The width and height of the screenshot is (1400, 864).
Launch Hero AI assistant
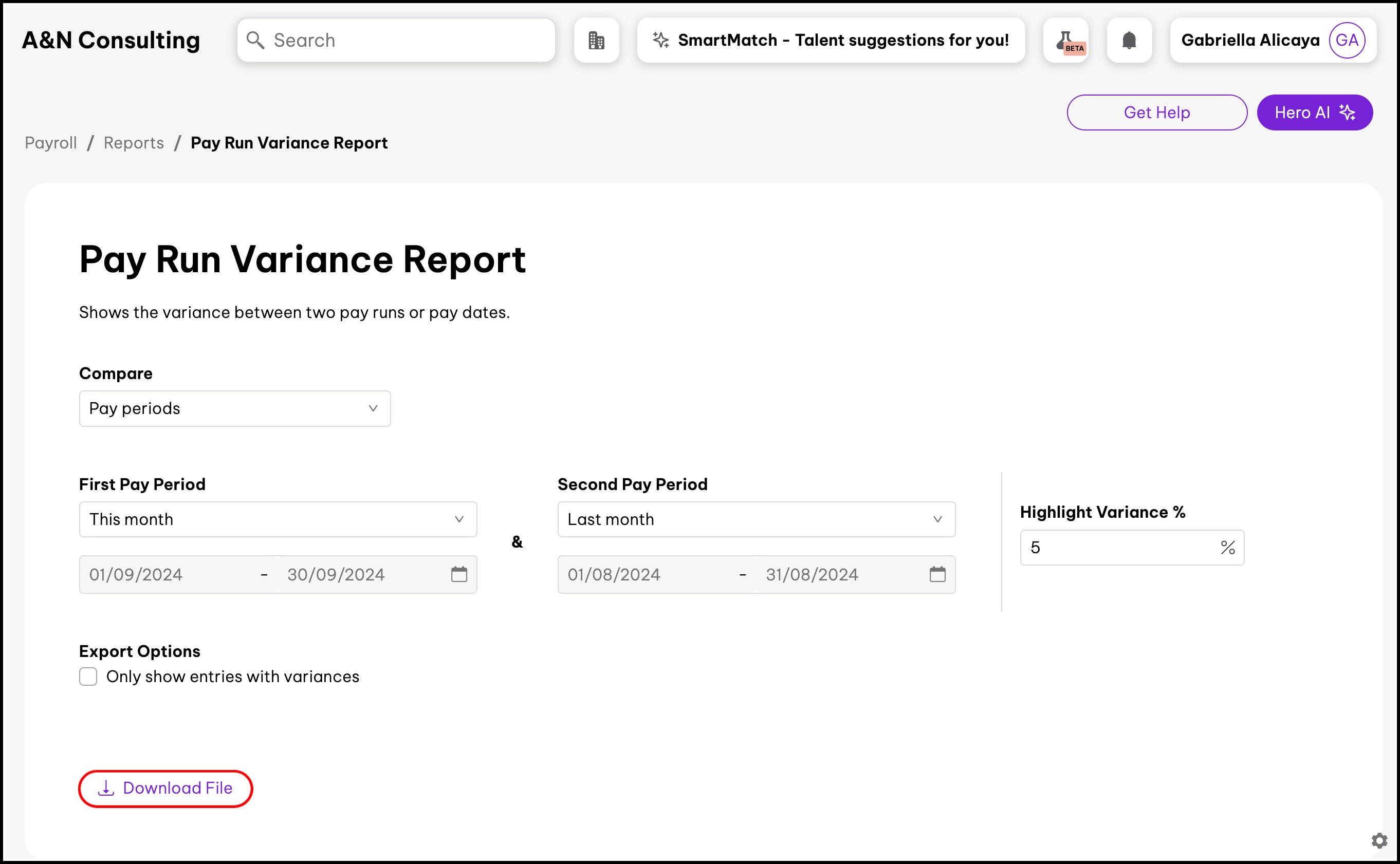[x=1314, y=112]
